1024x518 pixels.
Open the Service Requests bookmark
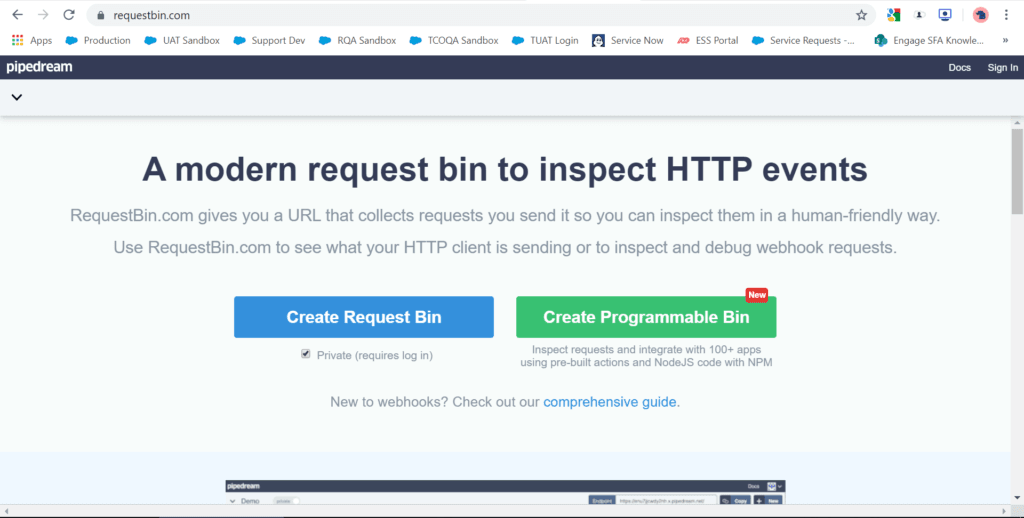pos(803,40)
